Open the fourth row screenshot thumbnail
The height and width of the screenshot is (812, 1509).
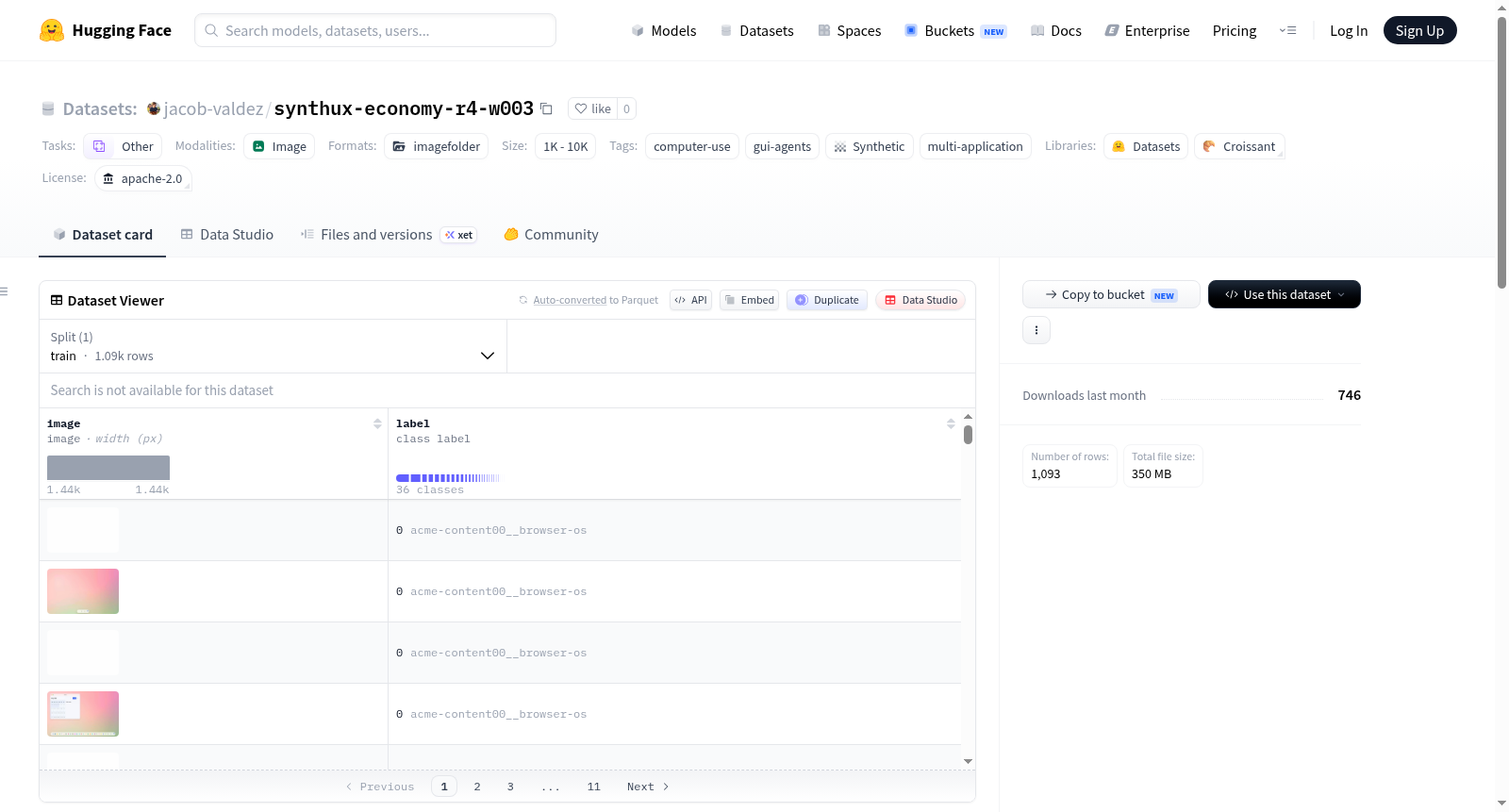(83, 714)
